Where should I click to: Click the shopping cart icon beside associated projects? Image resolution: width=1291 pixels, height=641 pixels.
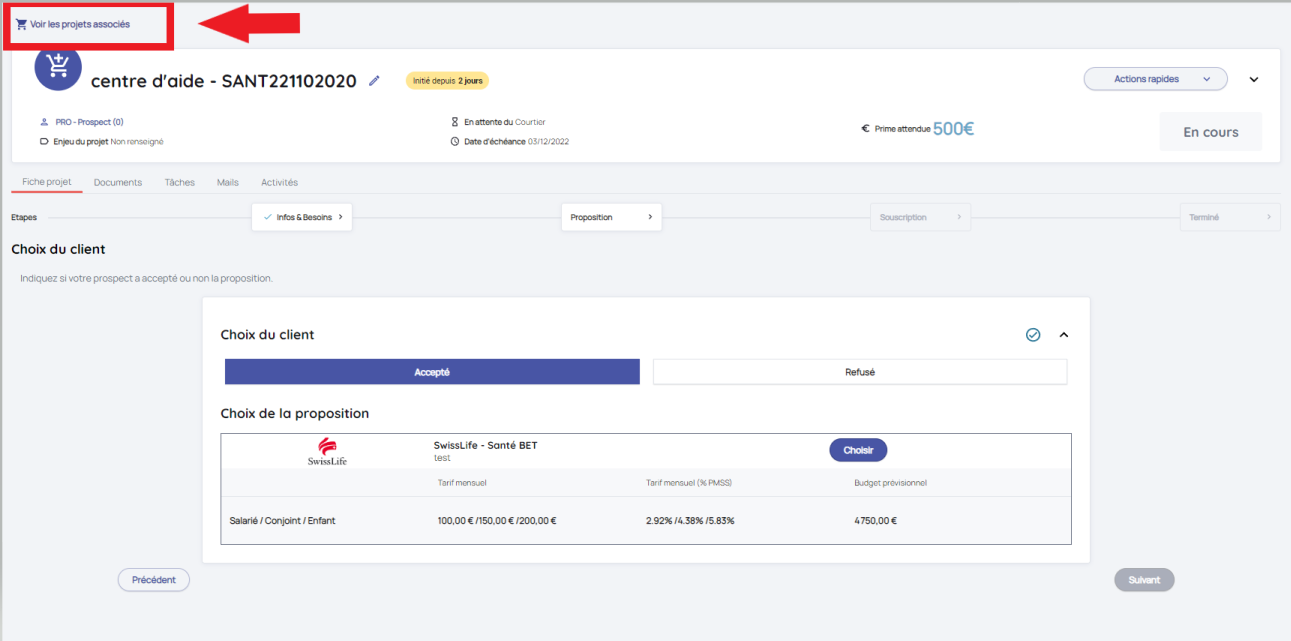(x=21, y=24)
